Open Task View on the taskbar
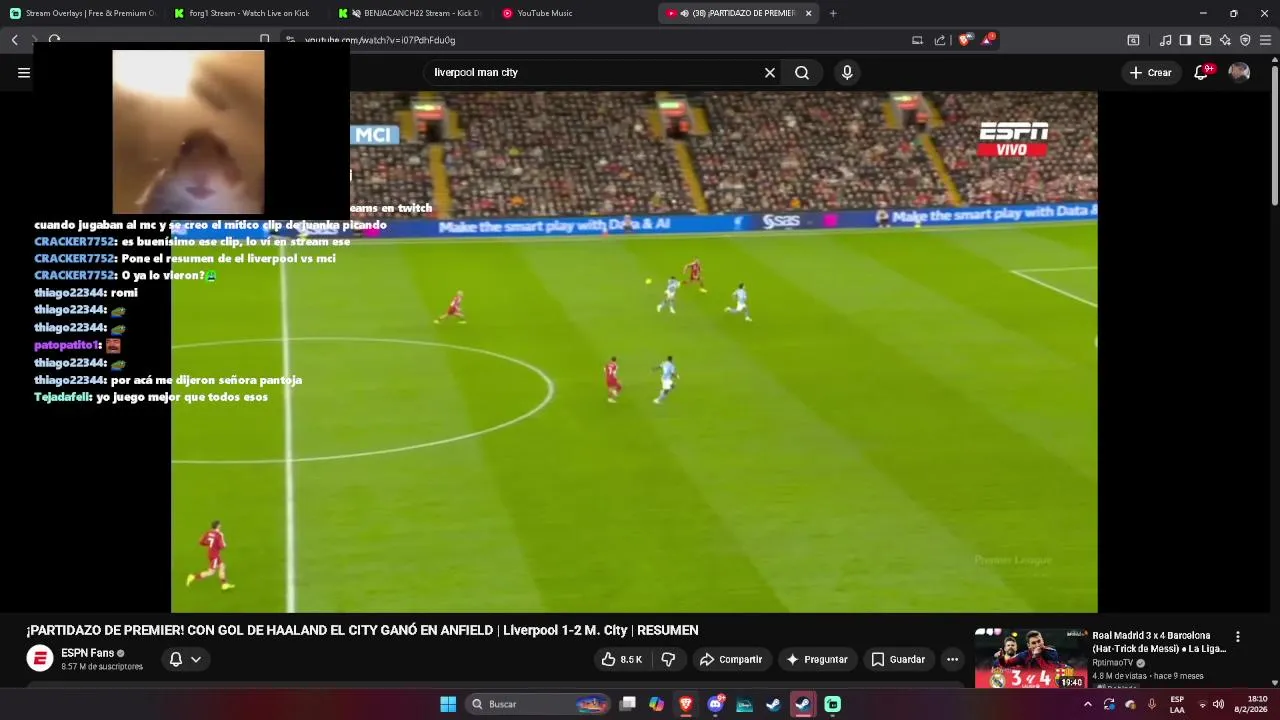This screenshot has width=1280, height=720. (628, 704)
